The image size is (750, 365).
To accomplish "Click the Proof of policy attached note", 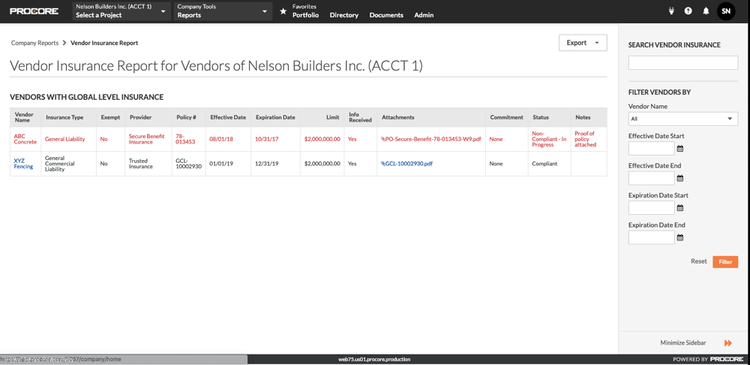I will pos(585,139).
